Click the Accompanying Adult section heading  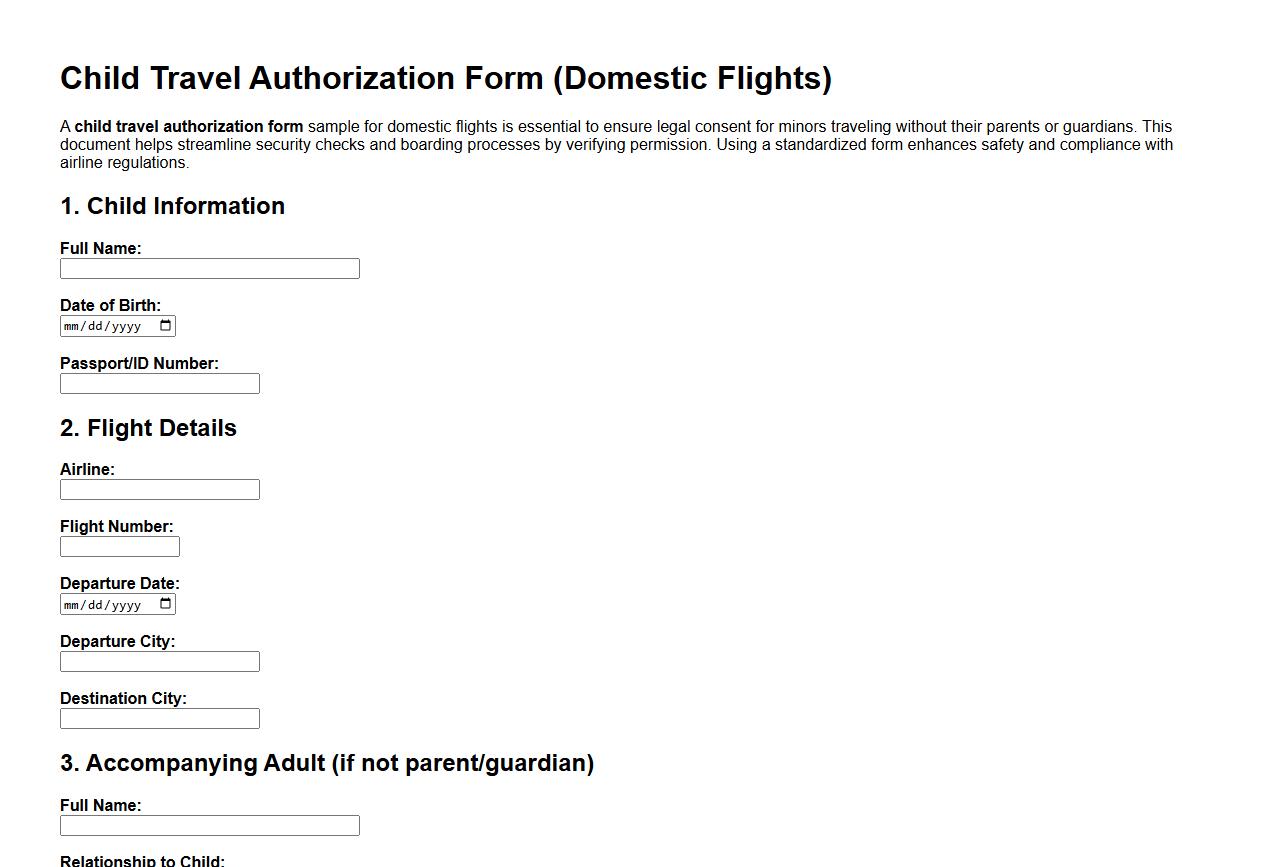pyautogui.click(x=327, y=763)
